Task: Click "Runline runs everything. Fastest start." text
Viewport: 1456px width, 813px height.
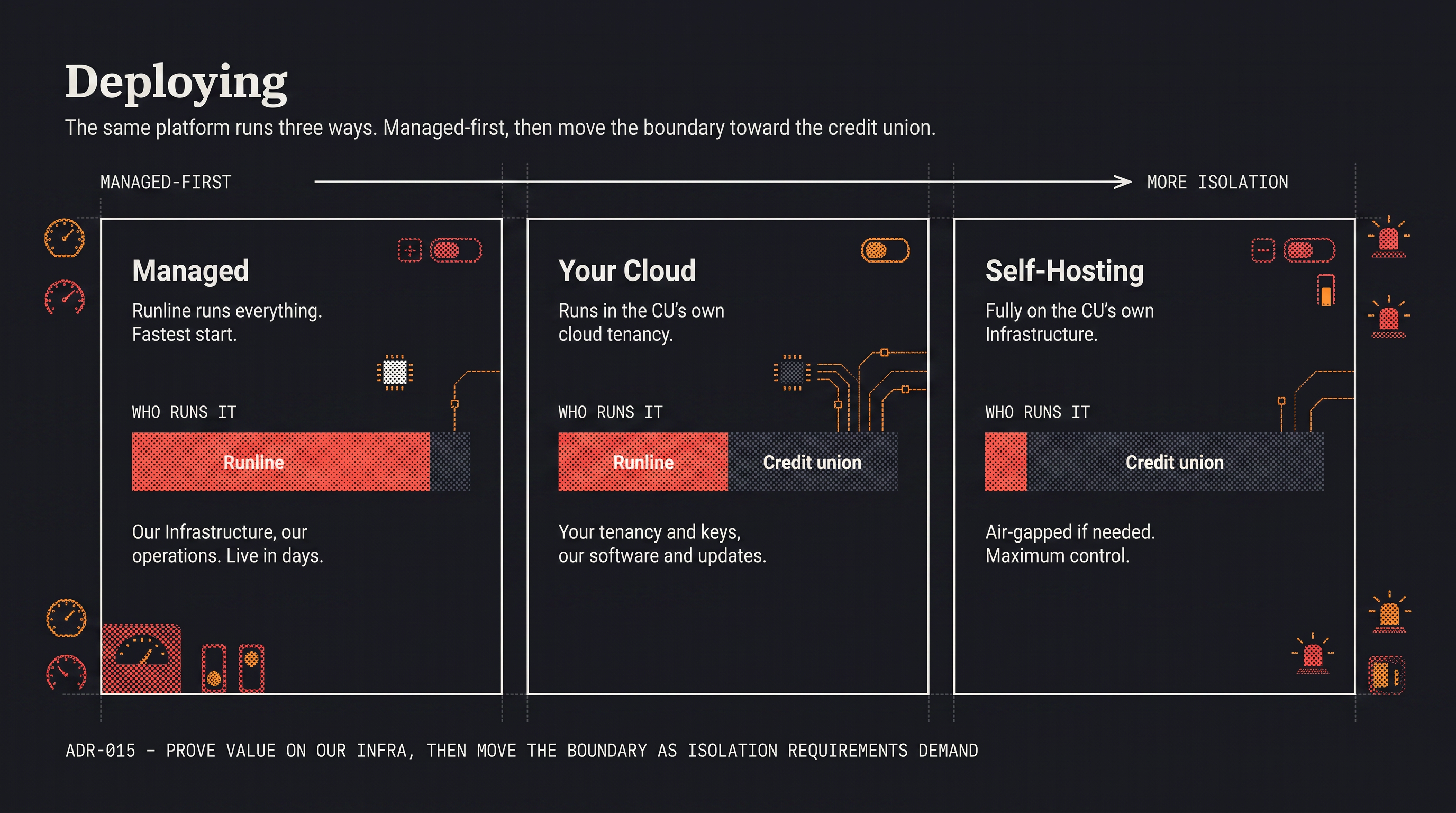Action: pos(227,322)
